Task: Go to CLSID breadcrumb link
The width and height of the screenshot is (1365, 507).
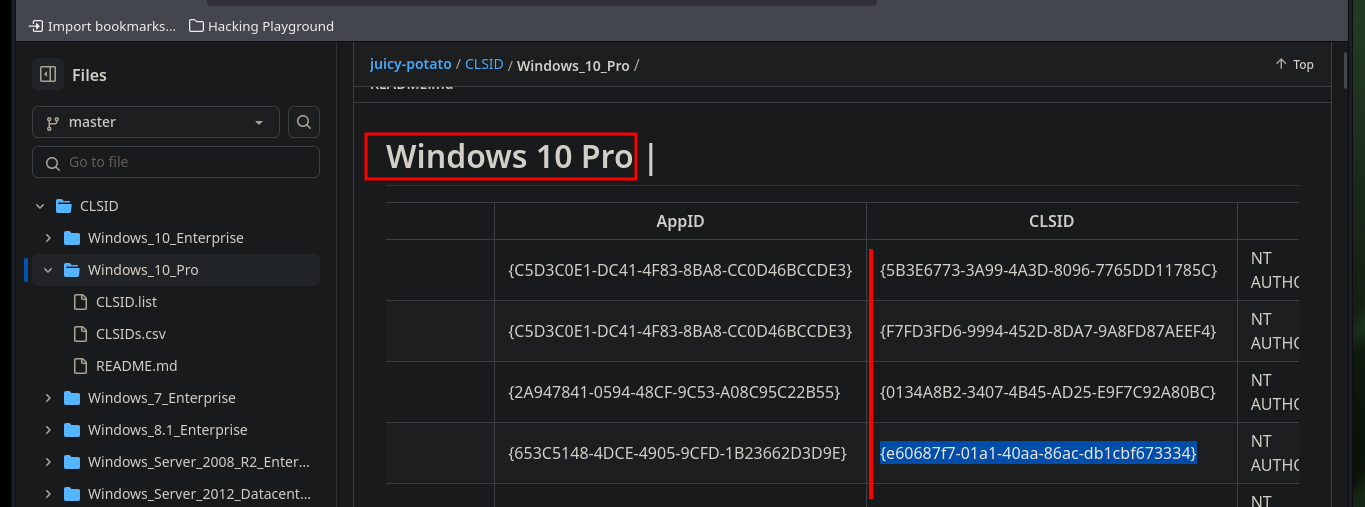Action: [x=484, y=64]
